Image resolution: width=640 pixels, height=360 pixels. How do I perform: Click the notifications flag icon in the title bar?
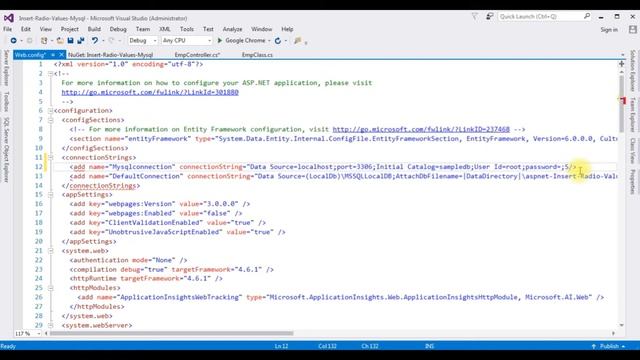click(475, 16)
